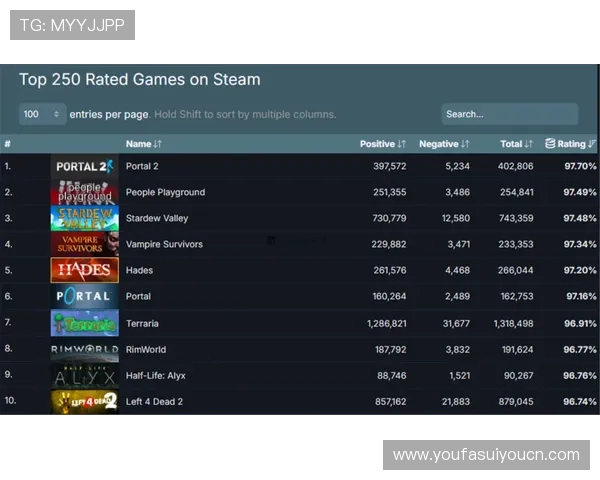This screenshot has height=480, width=600.
Task: Select the 97.49% rating cell
Action: click(x=580, y=192)
